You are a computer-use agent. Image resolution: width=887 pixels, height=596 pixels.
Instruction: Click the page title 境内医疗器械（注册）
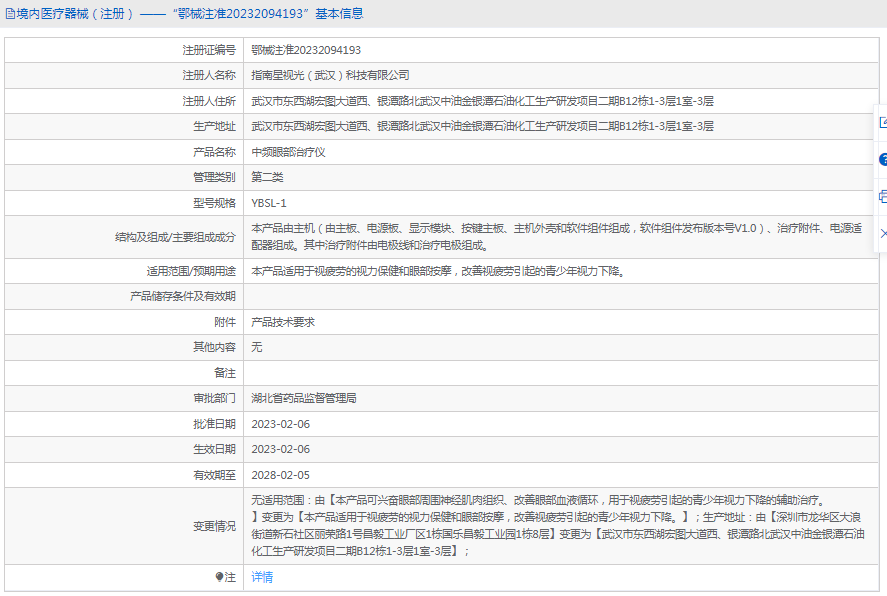[75, 14]
